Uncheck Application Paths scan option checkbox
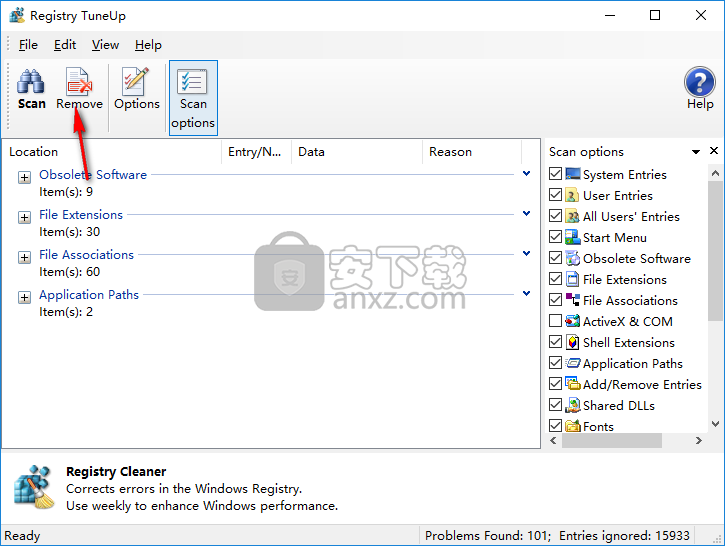Screen dimensions: 725x546 point(555,362)
